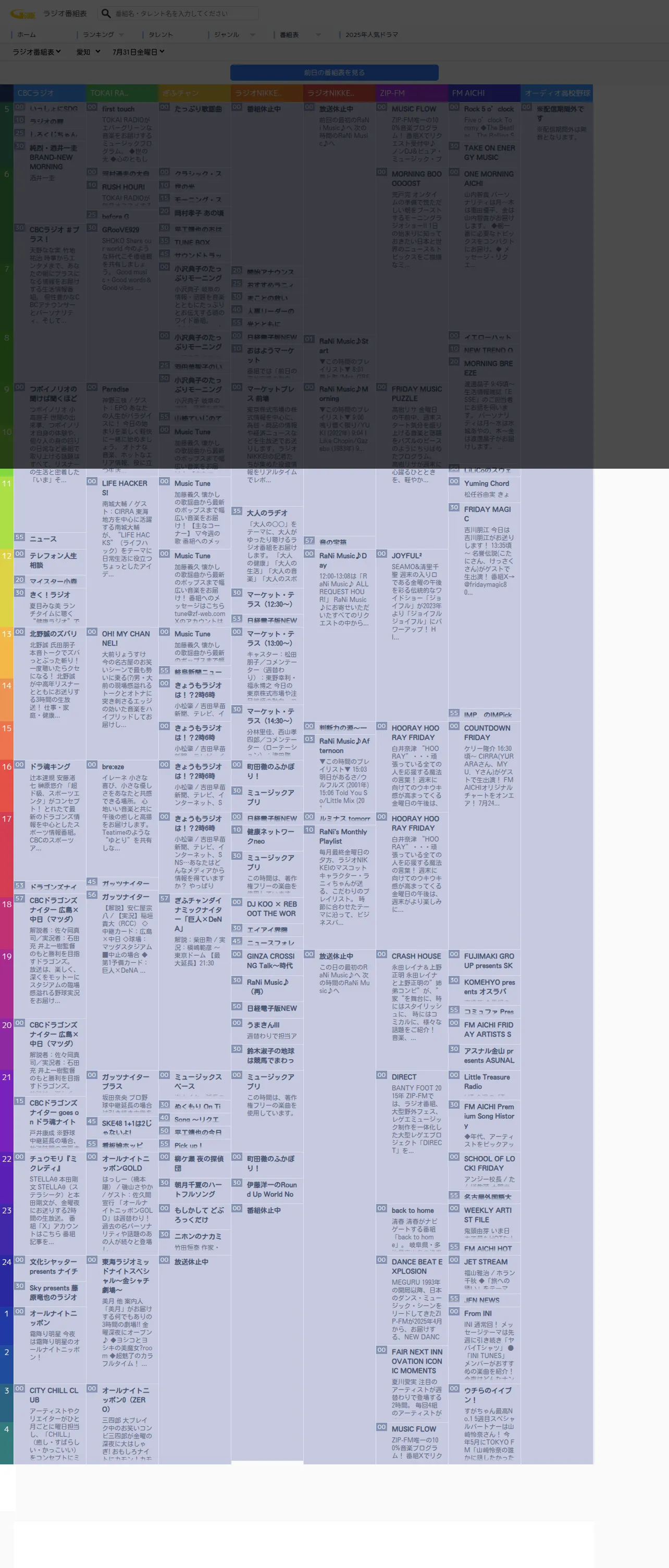Open the 東海ラジオミッドナイトスペシャル program
The image size is (669, 1568).
pos(126,1275)
